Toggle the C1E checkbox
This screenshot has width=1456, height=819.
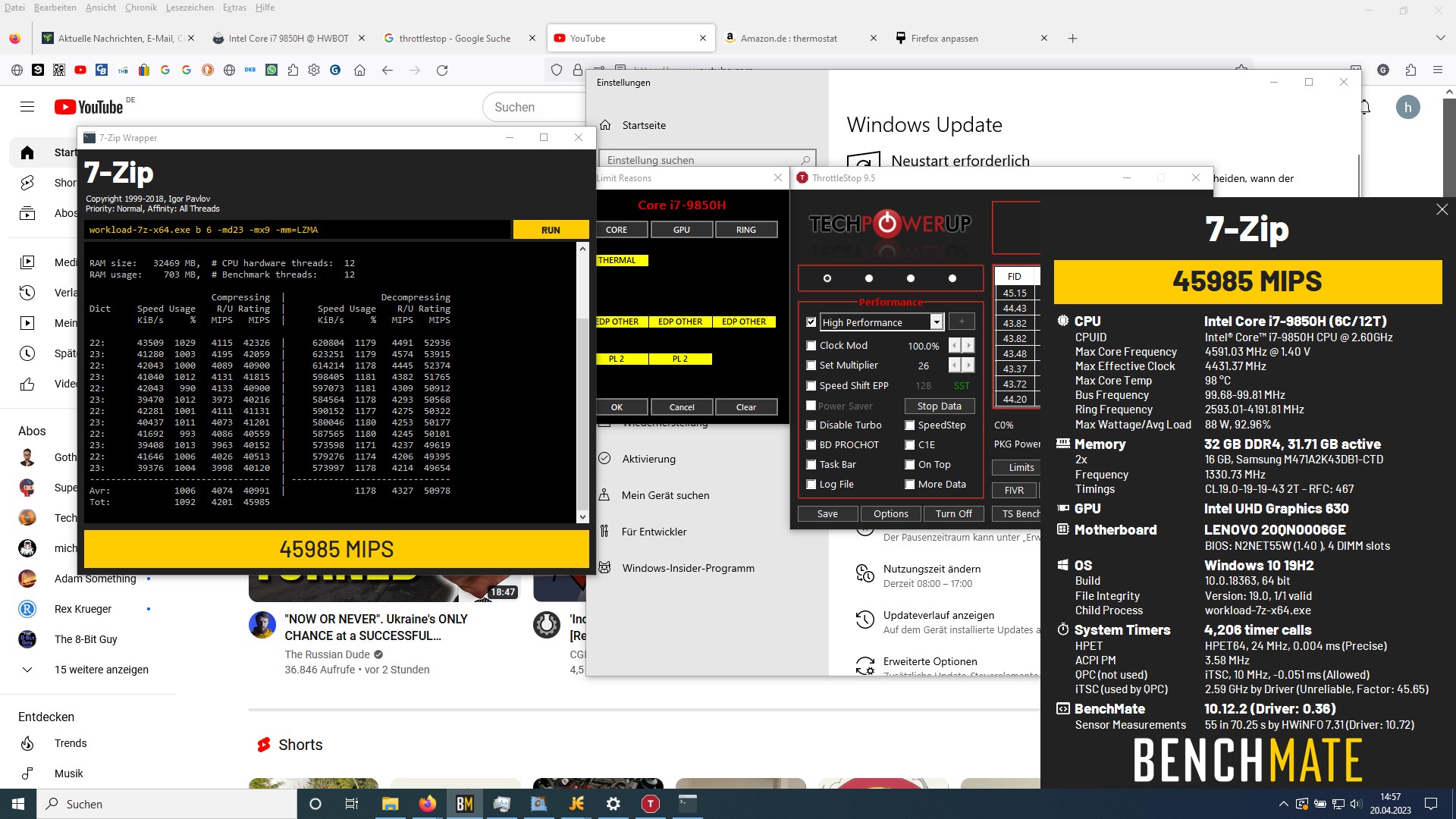(909, 444)
